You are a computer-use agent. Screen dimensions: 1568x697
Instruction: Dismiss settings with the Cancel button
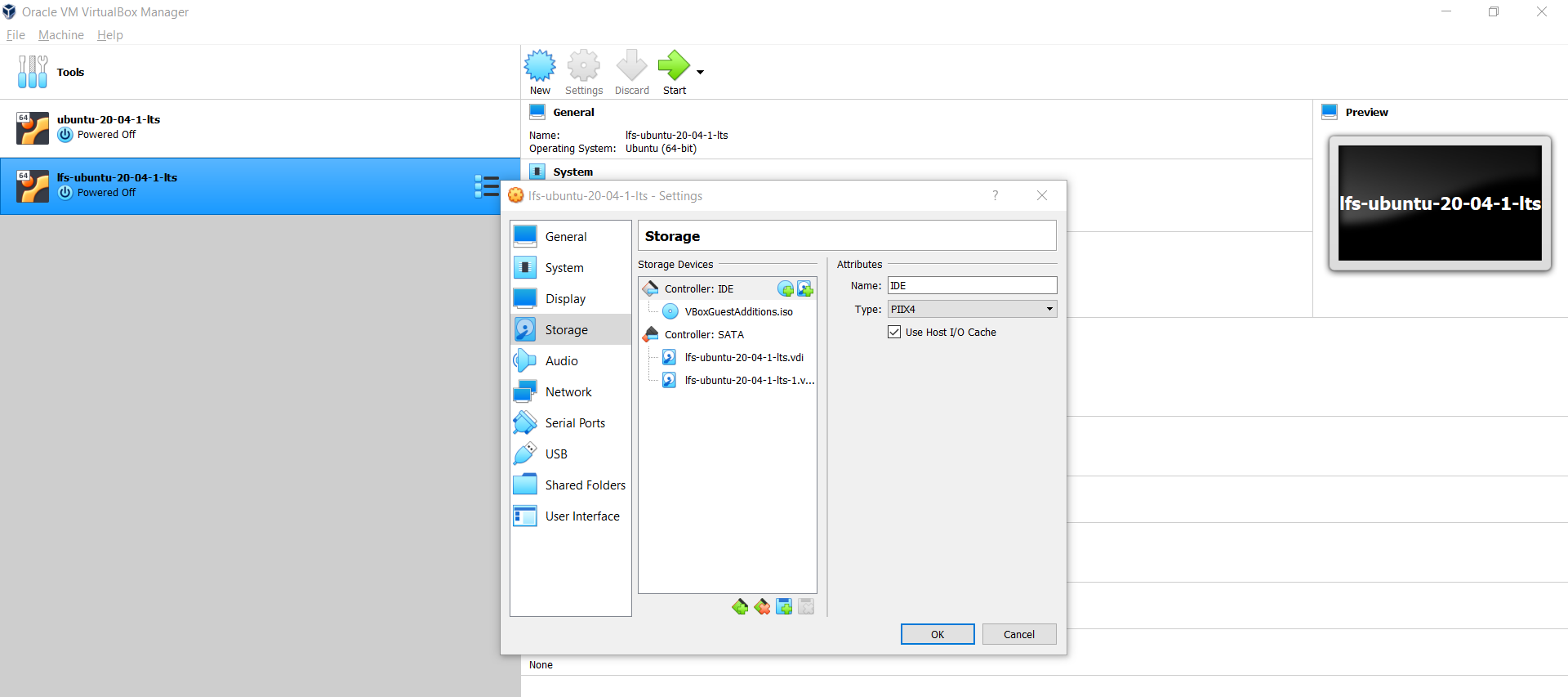coord(1019,634)
